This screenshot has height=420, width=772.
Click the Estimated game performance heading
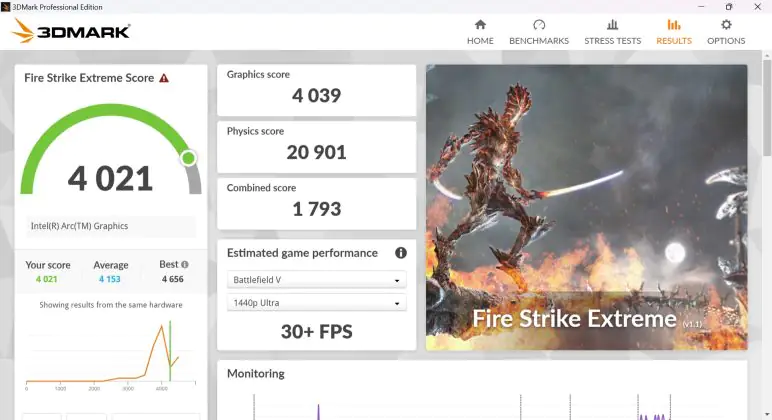point(302,253)
